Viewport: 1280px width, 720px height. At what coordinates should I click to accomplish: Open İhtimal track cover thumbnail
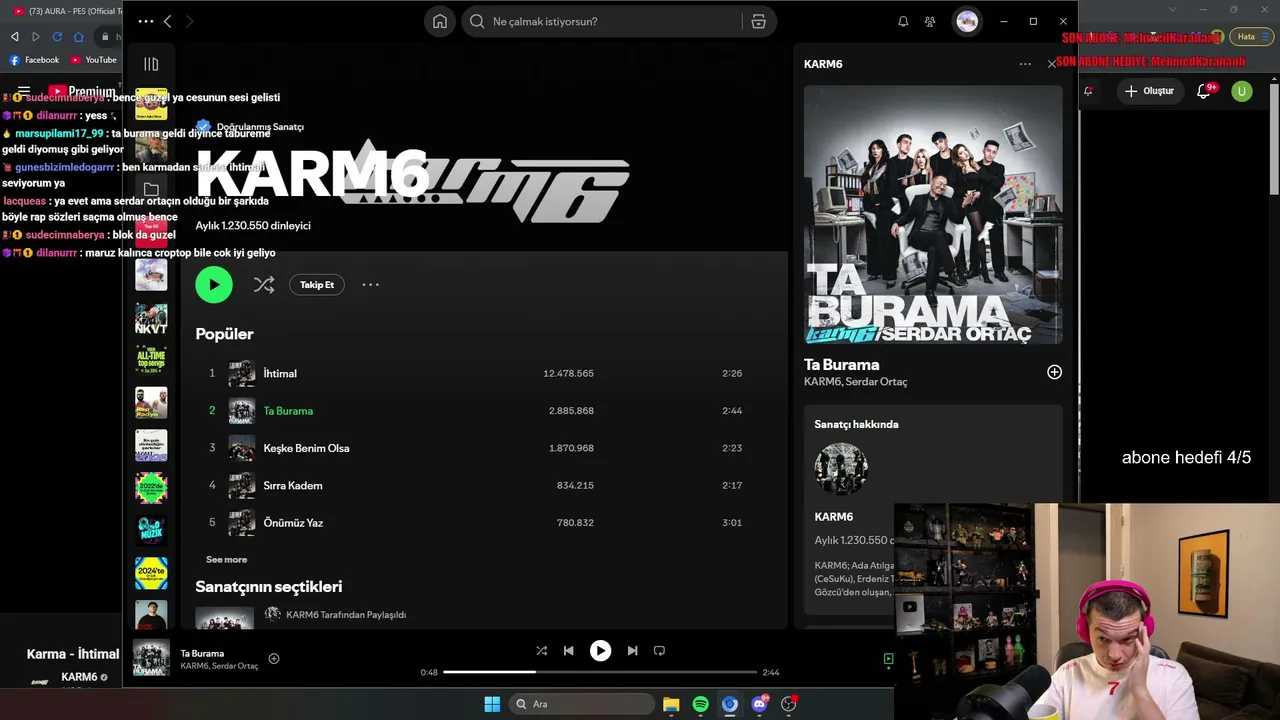pyautogui.click(x=242, y=373)
